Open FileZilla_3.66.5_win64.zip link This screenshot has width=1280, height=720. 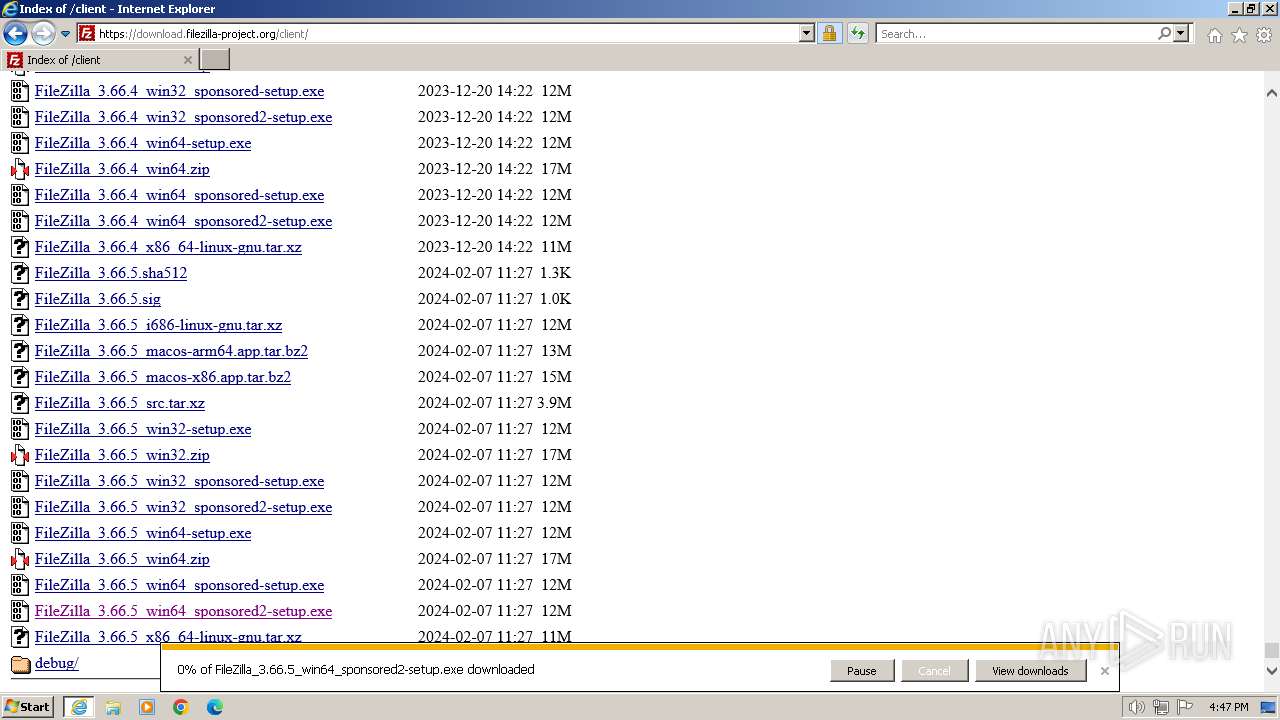click(122, 559)
